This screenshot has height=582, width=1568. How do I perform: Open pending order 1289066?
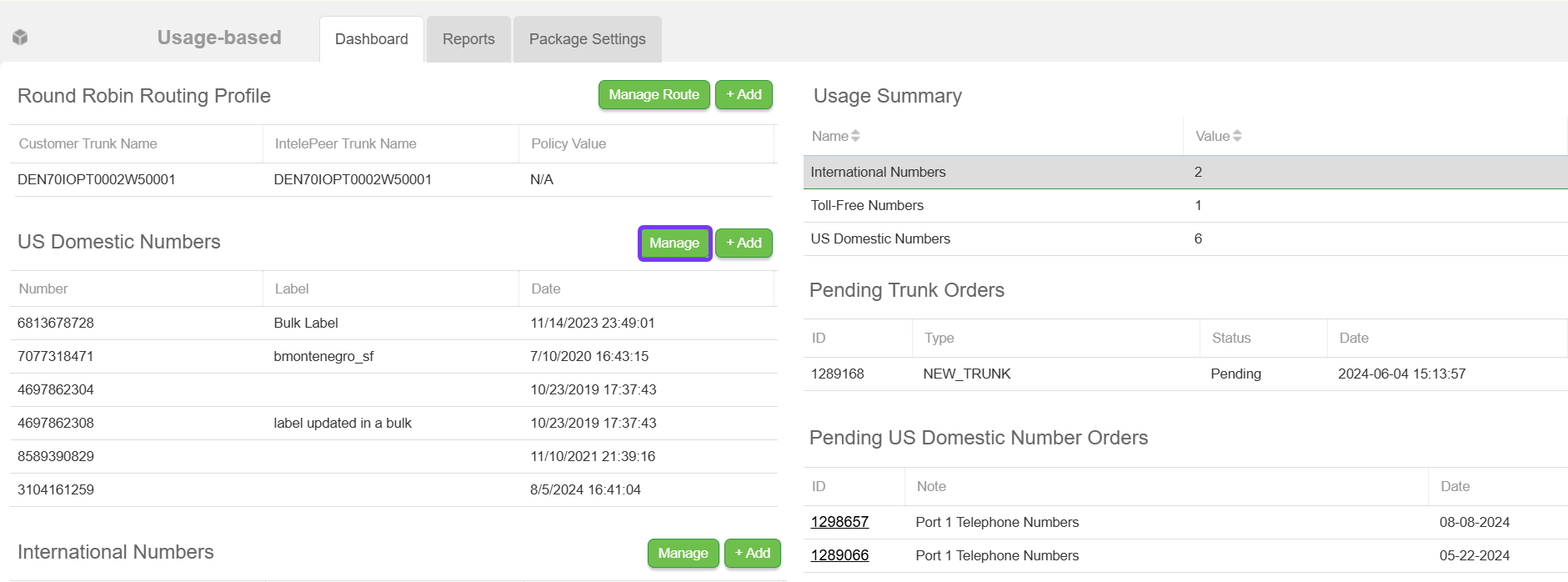tap(839, 555)
